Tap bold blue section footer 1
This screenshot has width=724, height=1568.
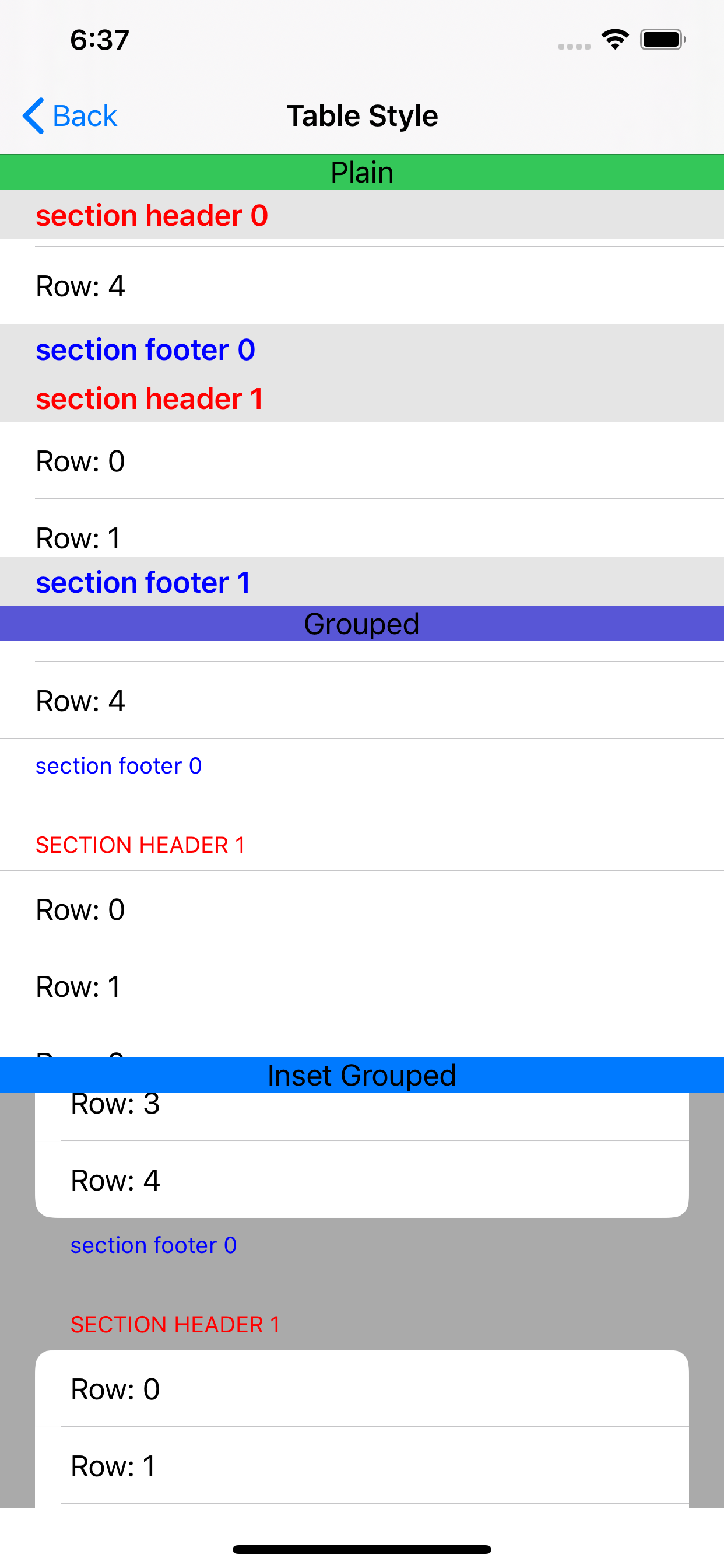143,582
